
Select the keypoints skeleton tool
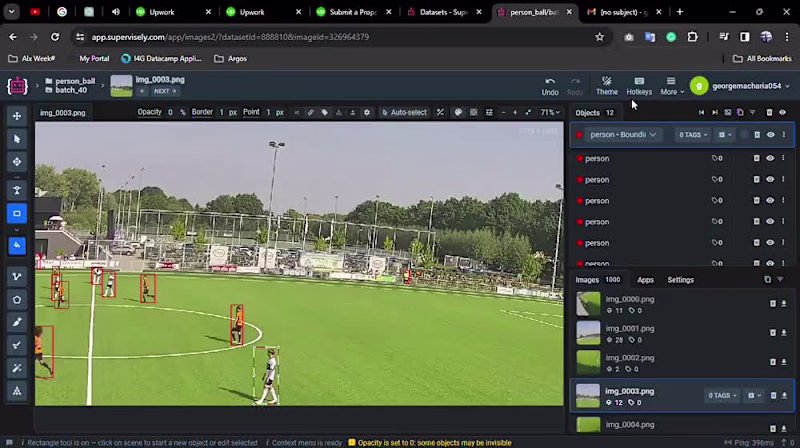tap(17, 190)
